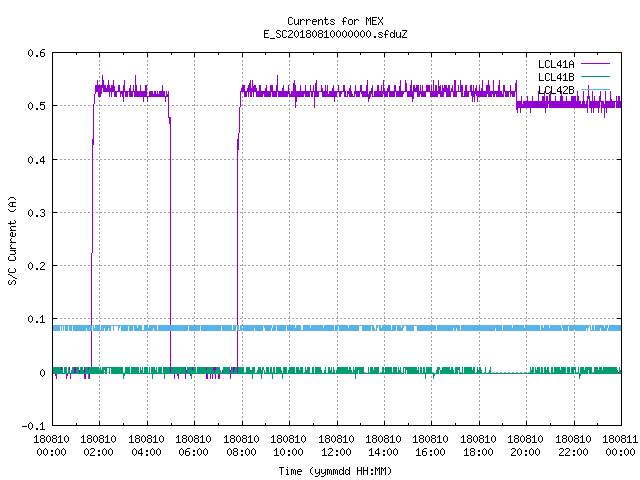Click the green LCL41B legend line sample

click(x=595, y=77)
